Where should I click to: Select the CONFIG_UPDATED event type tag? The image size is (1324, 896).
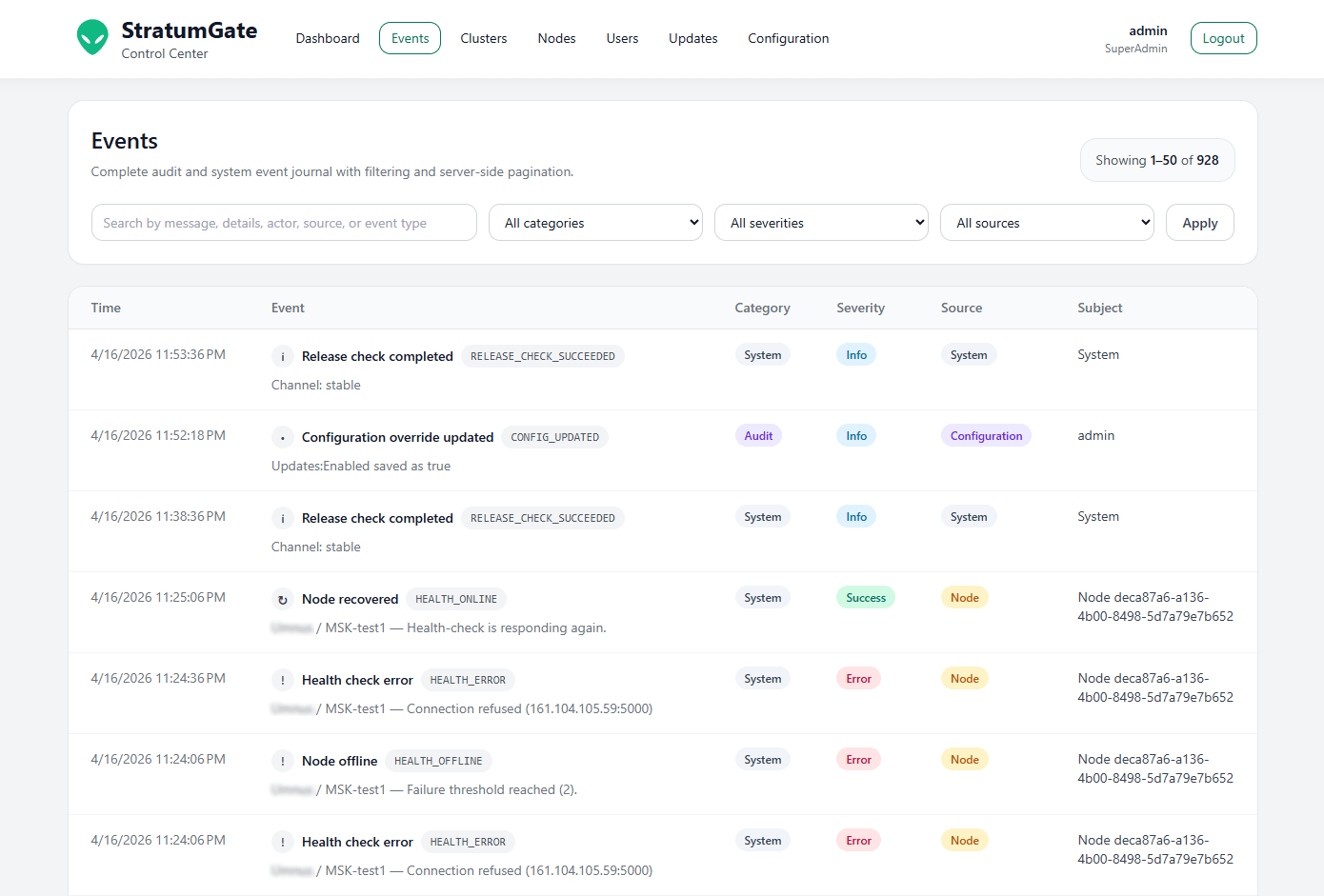tap(554, 437)
